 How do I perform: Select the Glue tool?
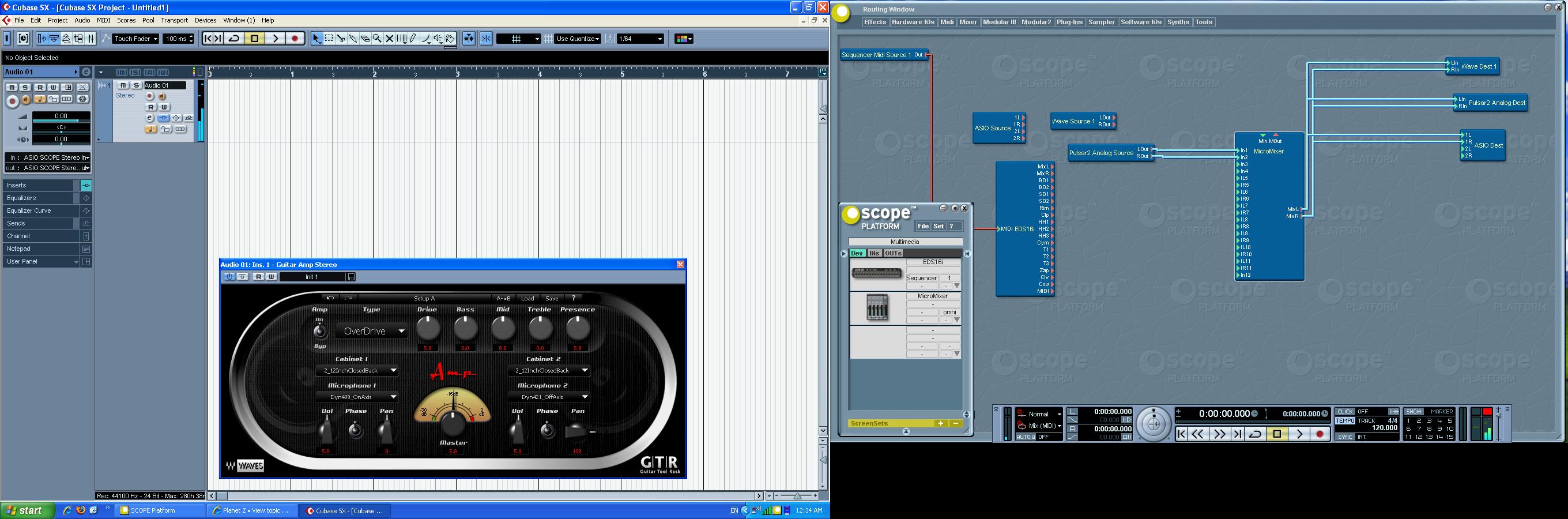click(x=353, y=39)
